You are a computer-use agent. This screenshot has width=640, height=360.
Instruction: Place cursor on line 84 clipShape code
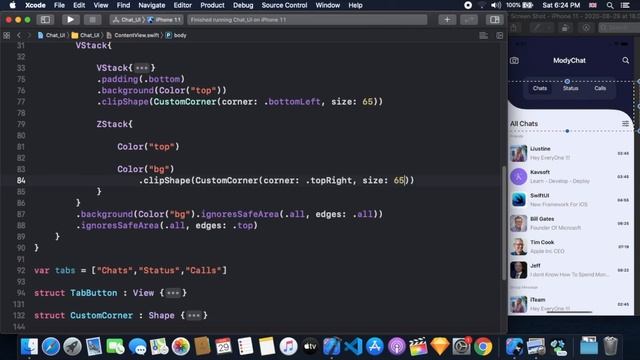point(276,180)
